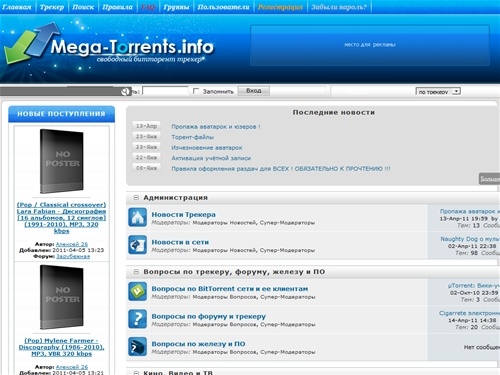Image resolution: width=500 pixels, height=375 pixels.
Task: Open the Новости в сети forum link
Action: coord(180,242)
